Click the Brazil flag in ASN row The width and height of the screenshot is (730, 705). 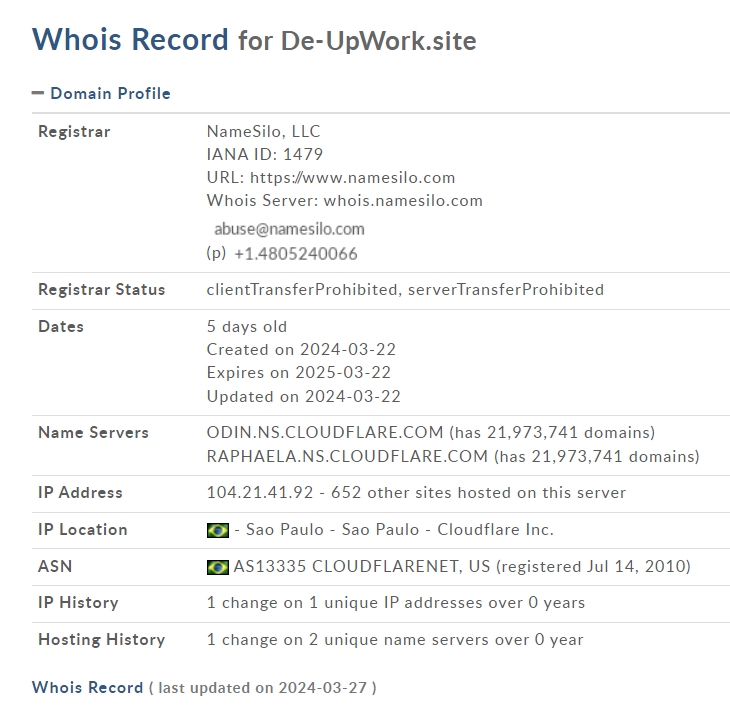point(218,567)
